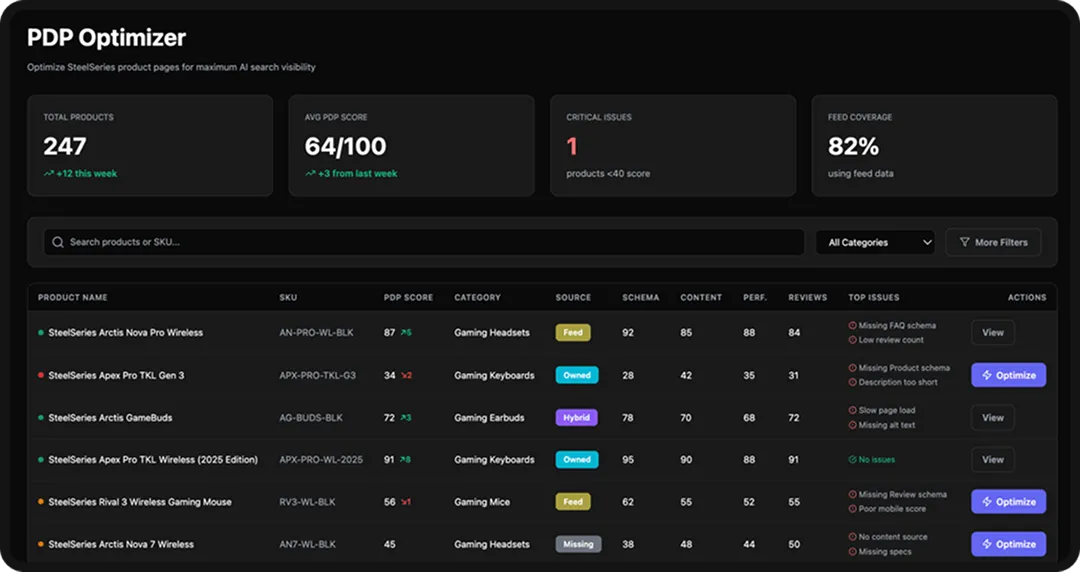The image size is (1080, 572).
Task: Click warning icon beside Missing FAQ schema
Action: [853, 325]
